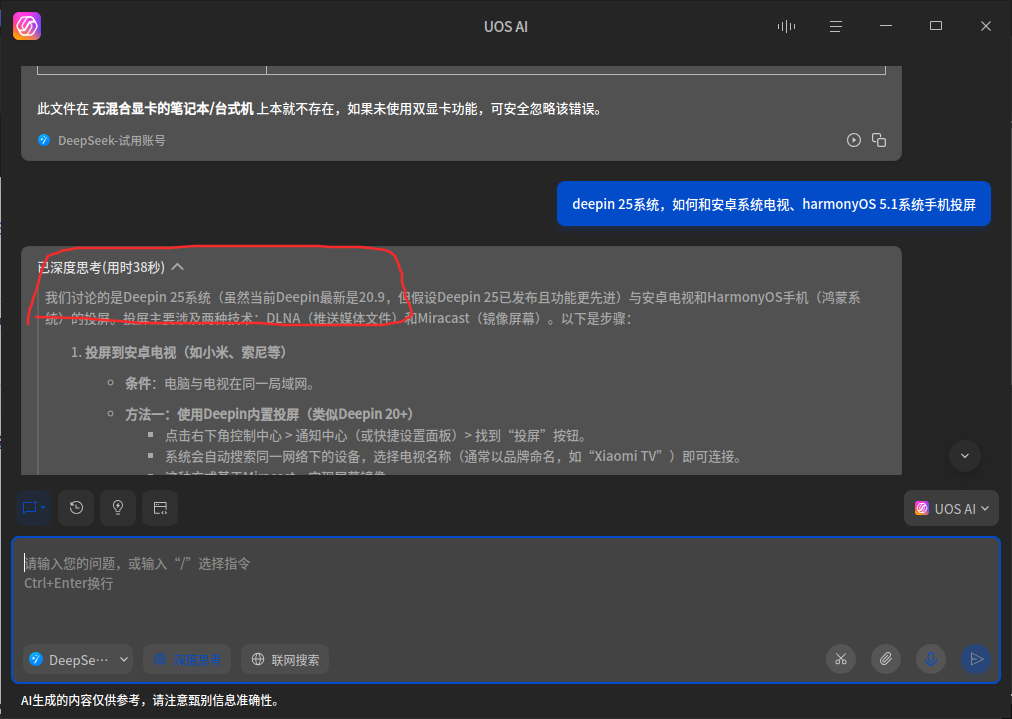Viewport: 1012px width, 719px height.
Task: Click the screenshot scissors icon
Action: click(841, 659)
